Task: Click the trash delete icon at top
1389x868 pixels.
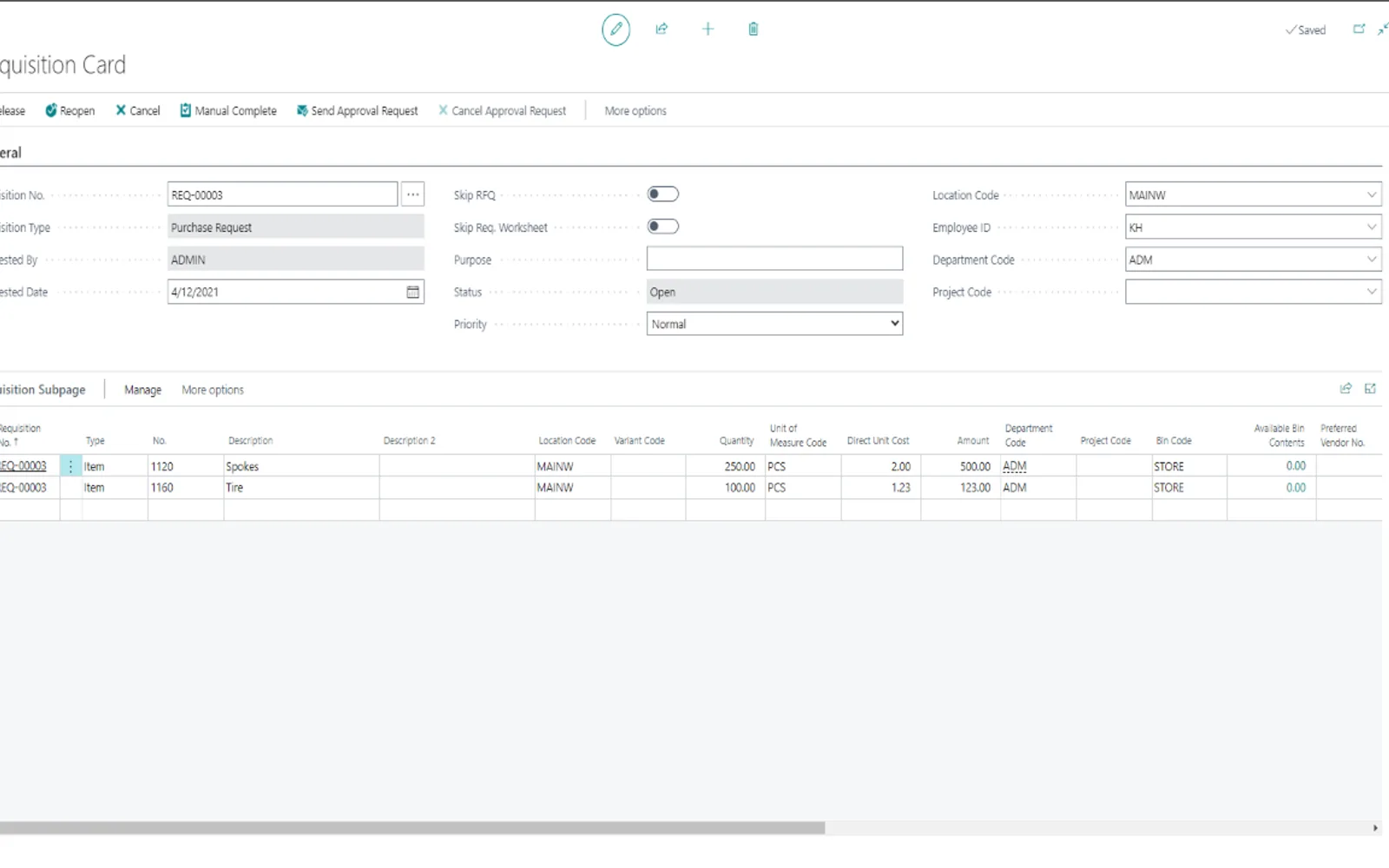Action: 753,29
